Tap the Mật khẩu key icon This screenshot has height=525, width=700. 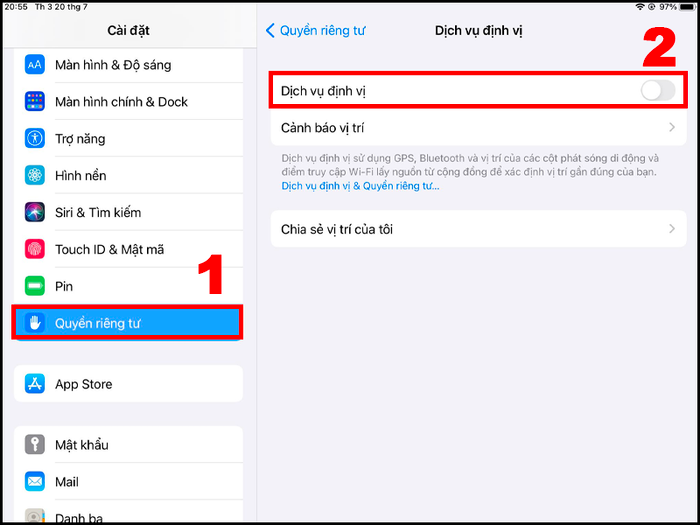coord(35,445)
